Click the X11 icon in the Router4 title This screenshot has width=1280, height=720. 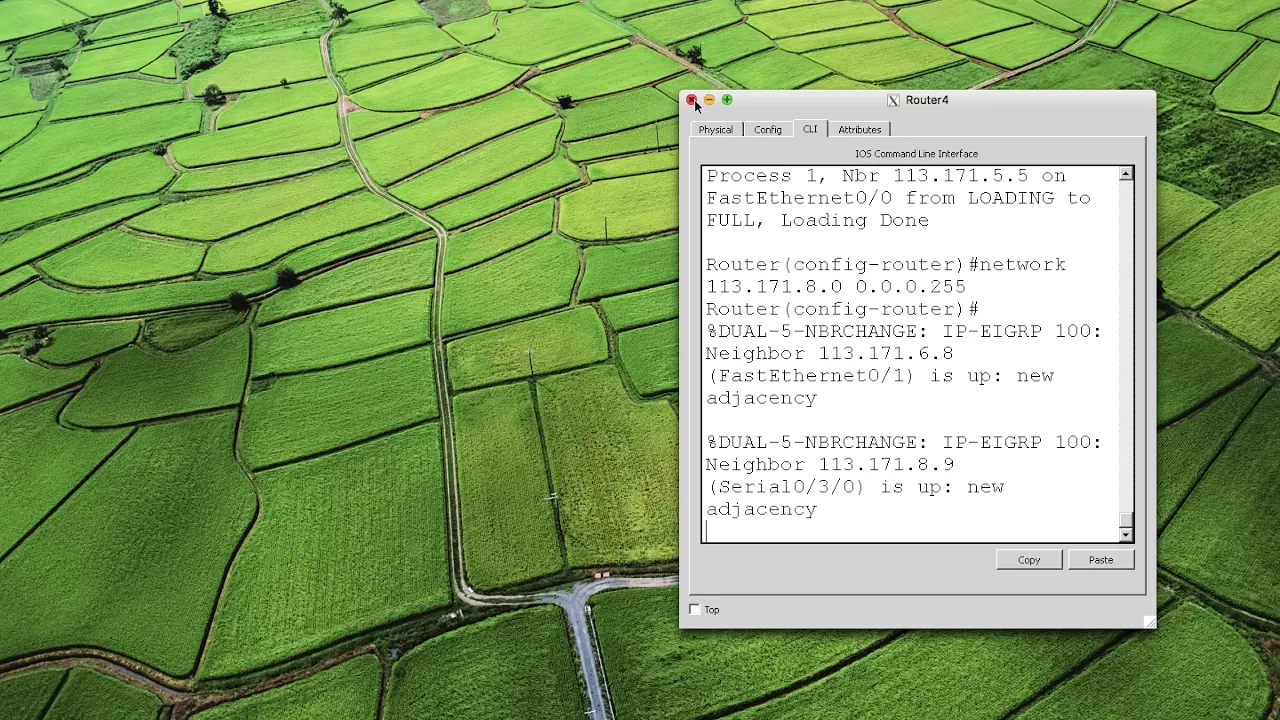point(893,100)
